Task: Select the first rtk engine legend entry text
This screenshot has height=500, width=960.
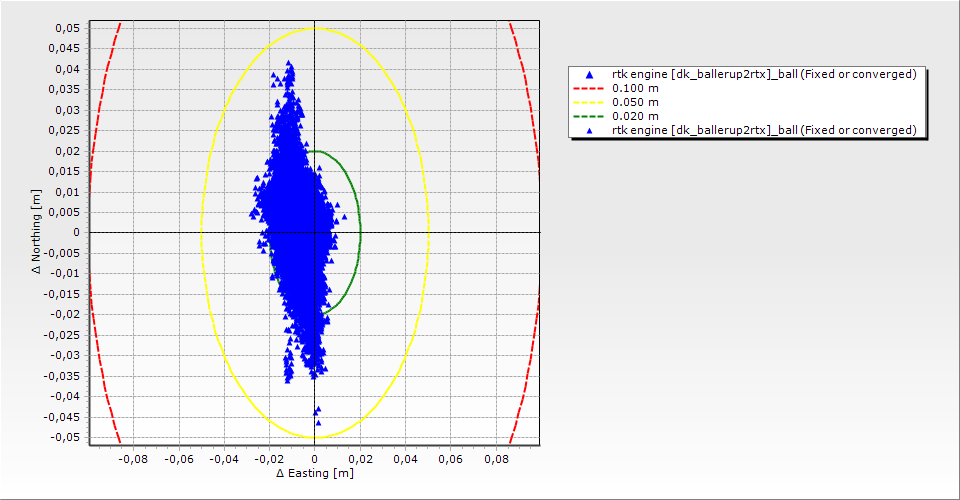Action: click(764, 74)
